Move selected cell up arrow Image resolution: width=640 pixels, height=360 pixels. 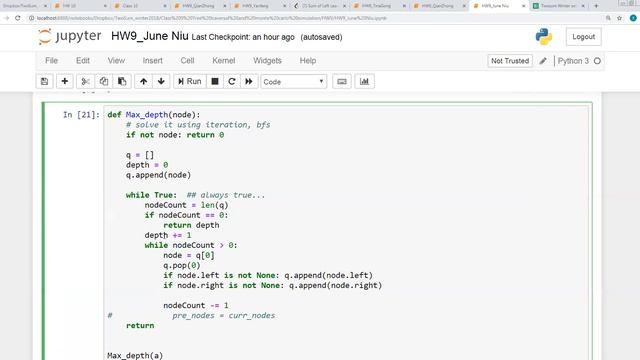coord(143,81)
